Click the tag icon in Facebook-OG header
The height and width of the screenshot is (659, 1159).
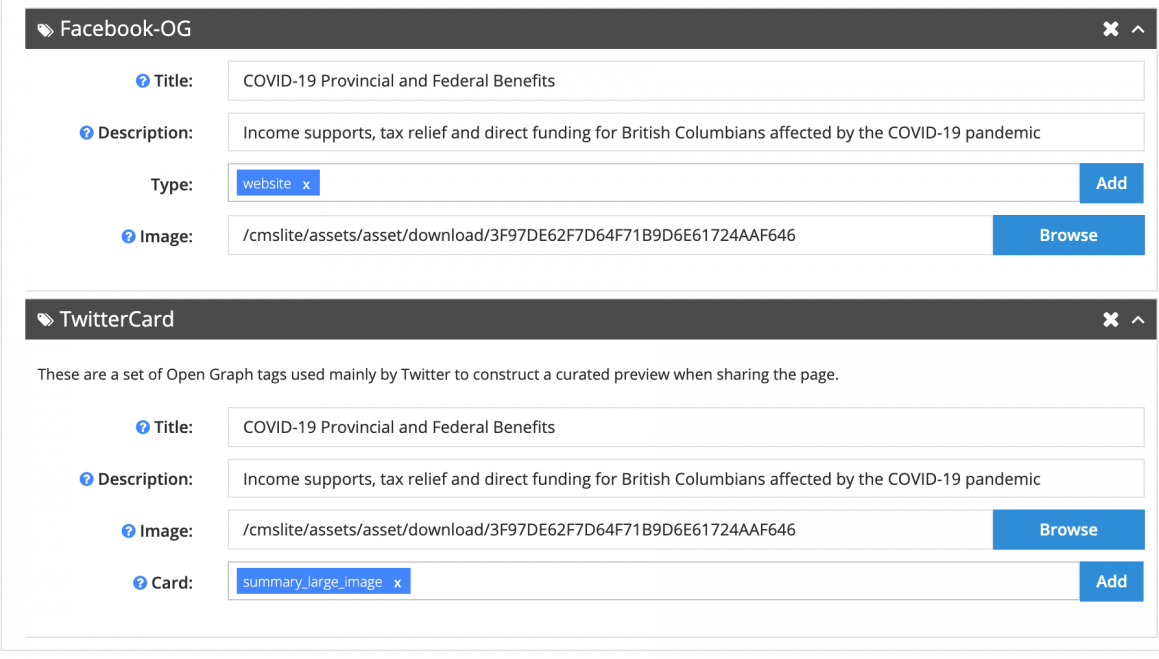point(46,30)
